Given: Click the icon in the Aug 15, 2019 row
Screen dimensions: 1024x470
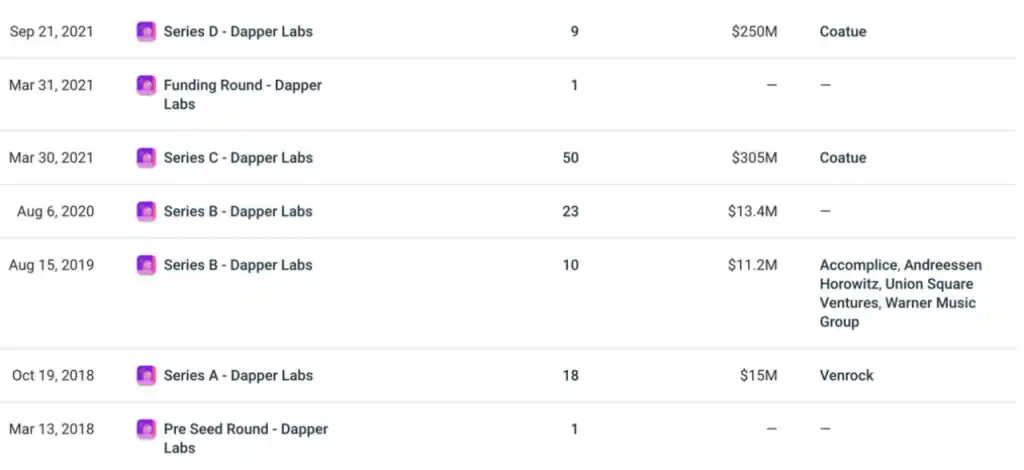Looking at the screenshot, I should point(146,266).
